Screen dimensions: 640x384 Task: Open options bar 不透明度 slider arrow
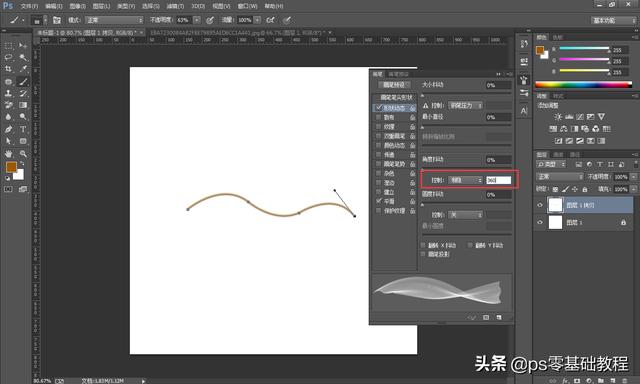pos(197,20)
